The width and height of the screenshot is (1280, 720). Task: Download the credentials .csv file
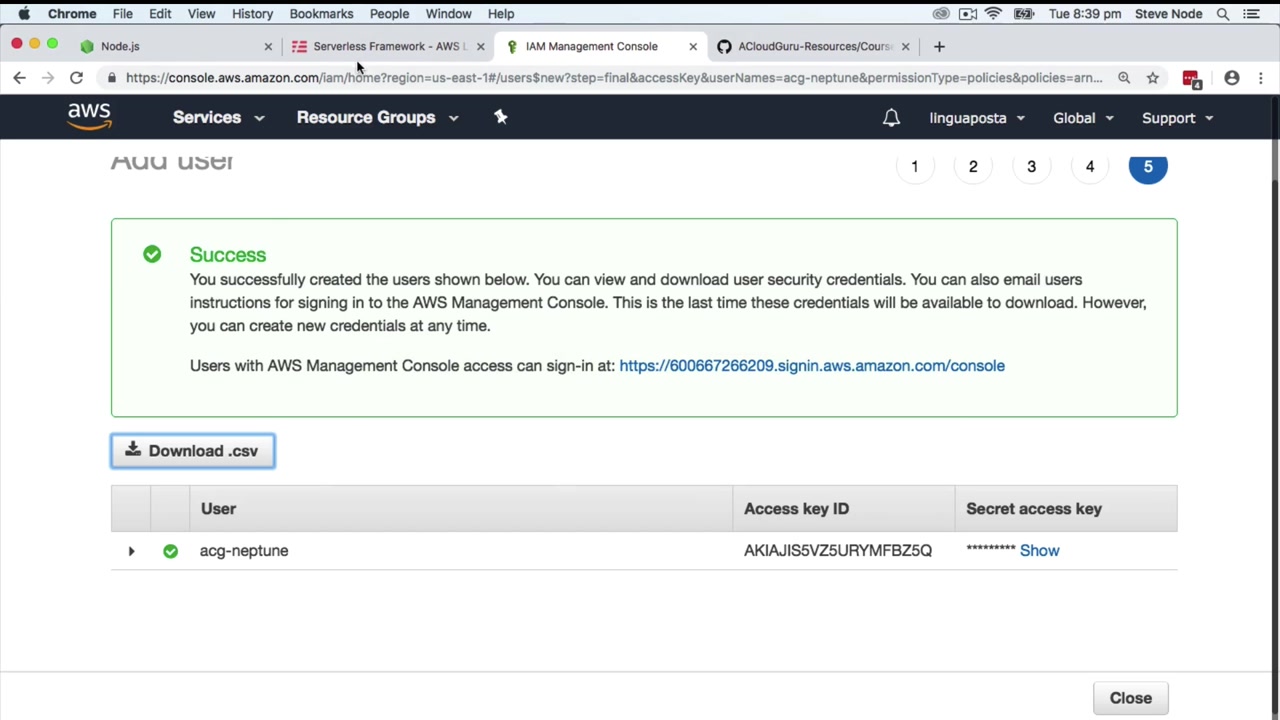[x=193, y=451]
